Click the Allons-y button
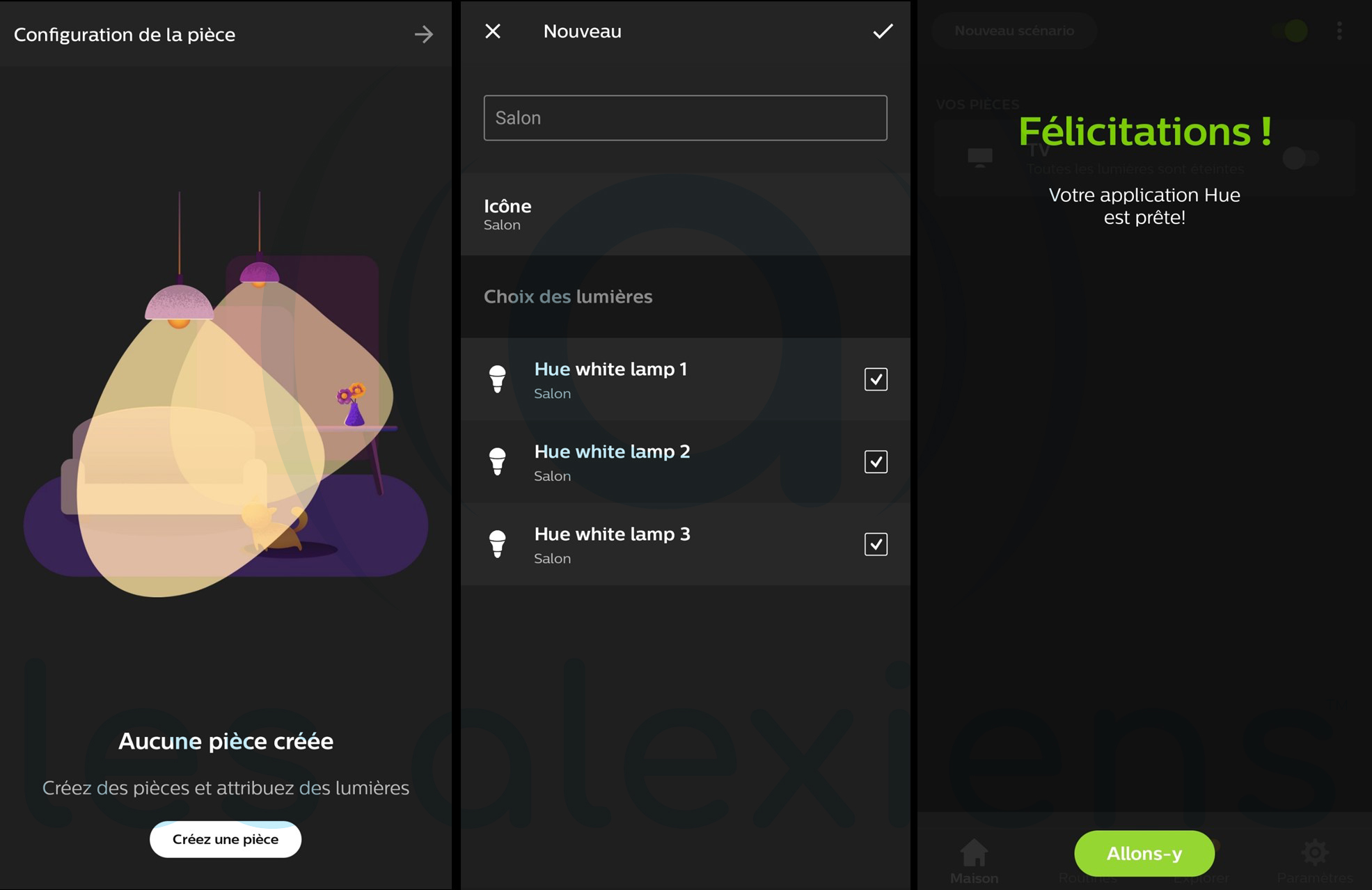 point(1144,852)
